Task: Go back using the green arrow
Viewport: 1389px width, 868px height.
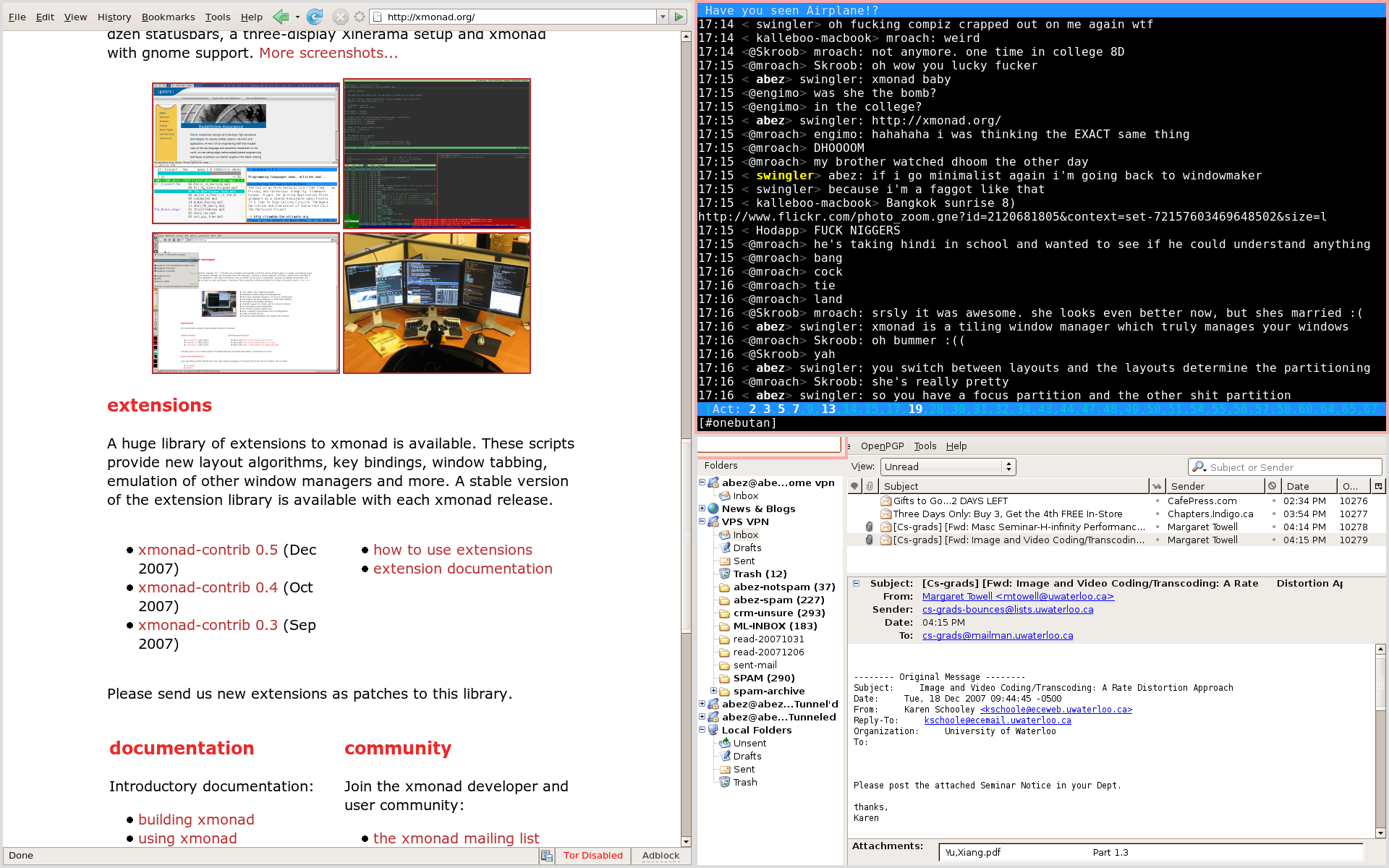Action: pyautogui.click(x=281, y=17)
